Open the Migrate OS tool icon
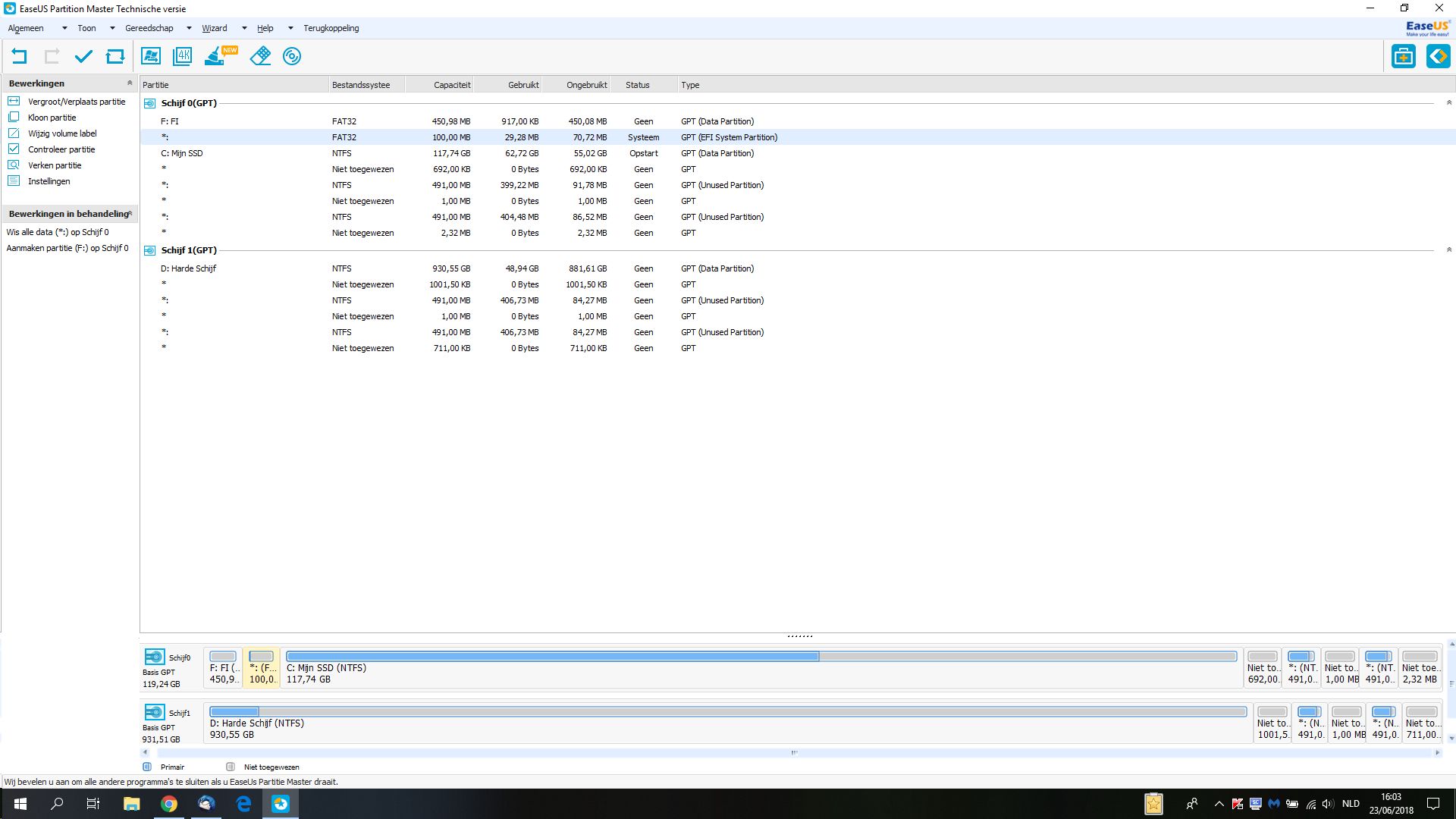1456x819 pixels. pos(151,56)
